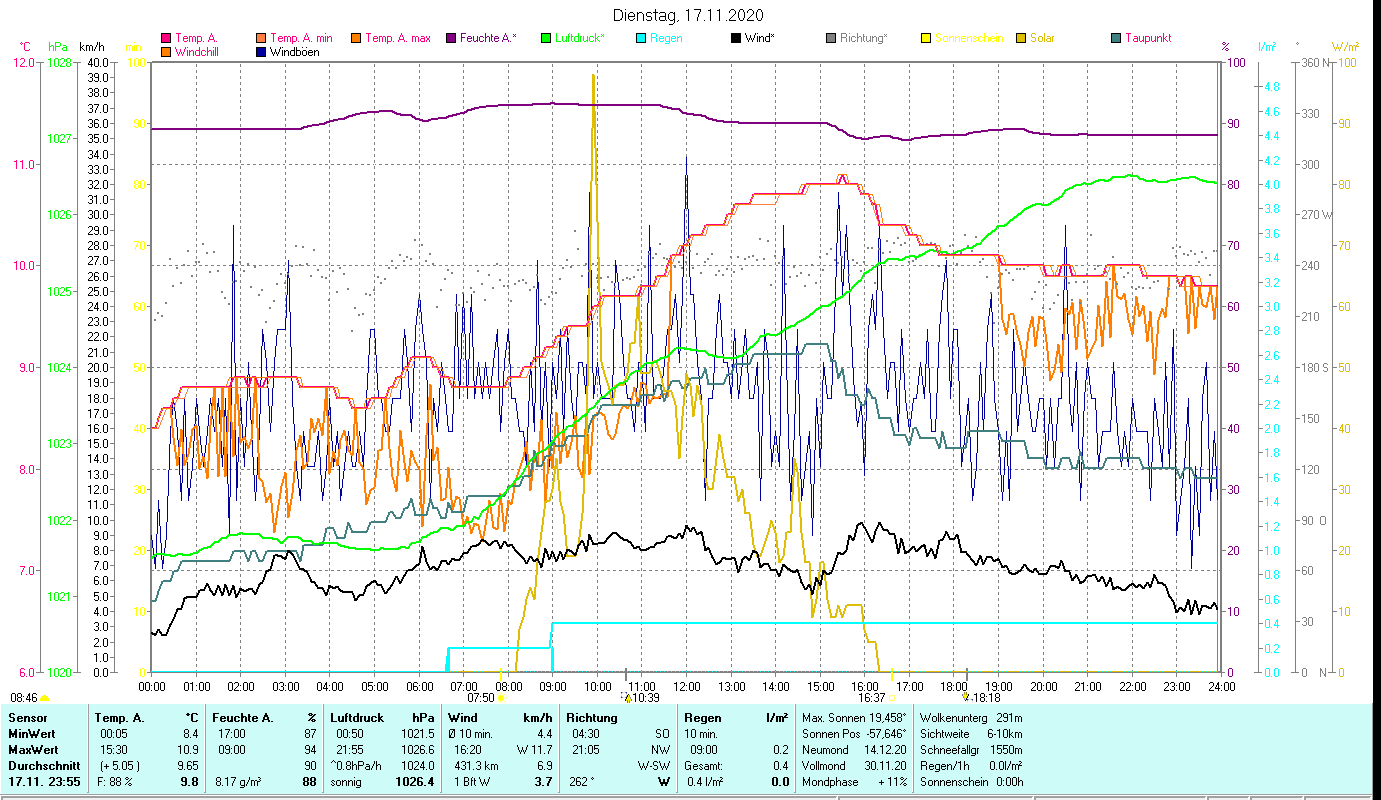
Task: Select the 'Taupunkt' legend label
Action: 1148,39
